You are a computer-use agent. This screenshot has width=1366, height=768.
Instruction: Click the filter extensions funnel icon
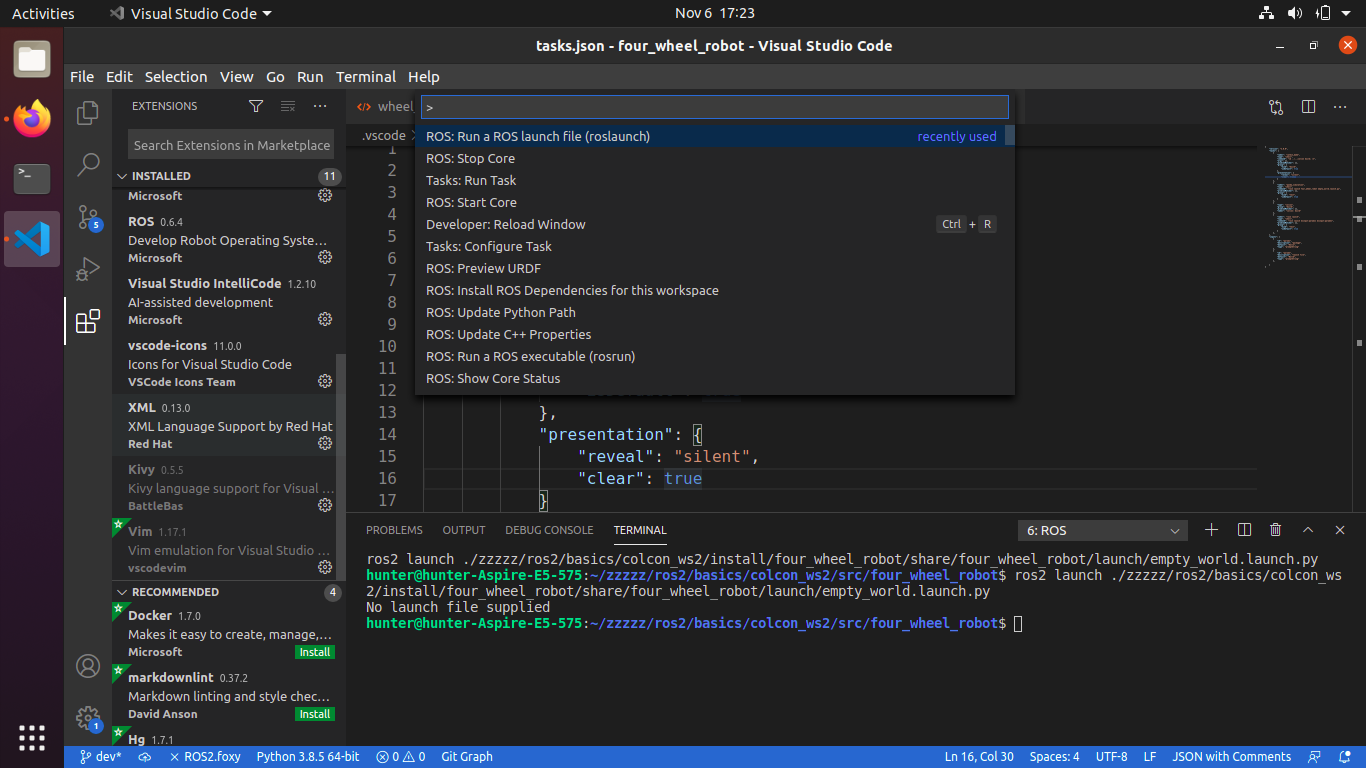(256, 106)
